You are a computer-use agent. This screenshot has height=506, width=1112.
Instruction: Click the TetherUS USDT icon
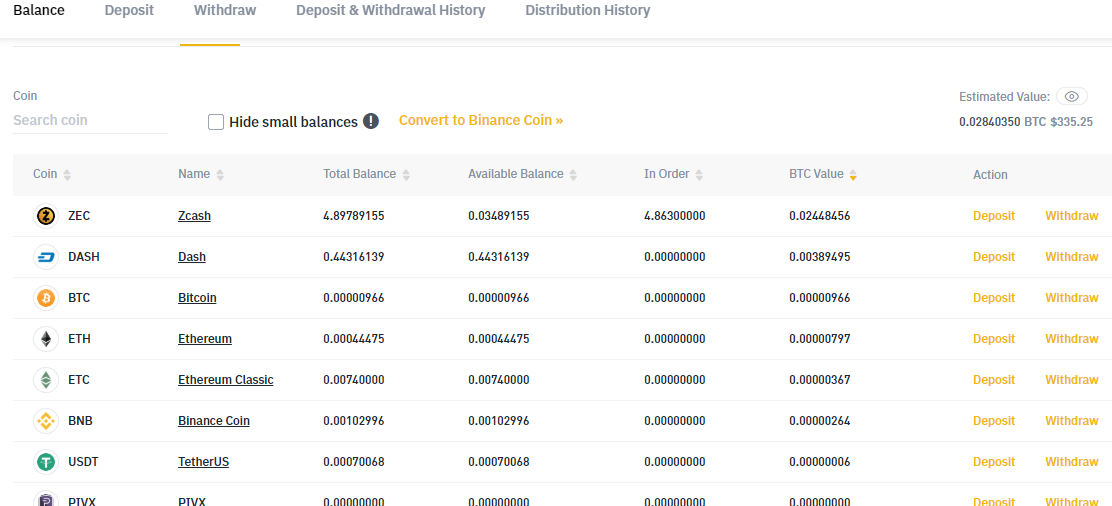pos(45,462)
